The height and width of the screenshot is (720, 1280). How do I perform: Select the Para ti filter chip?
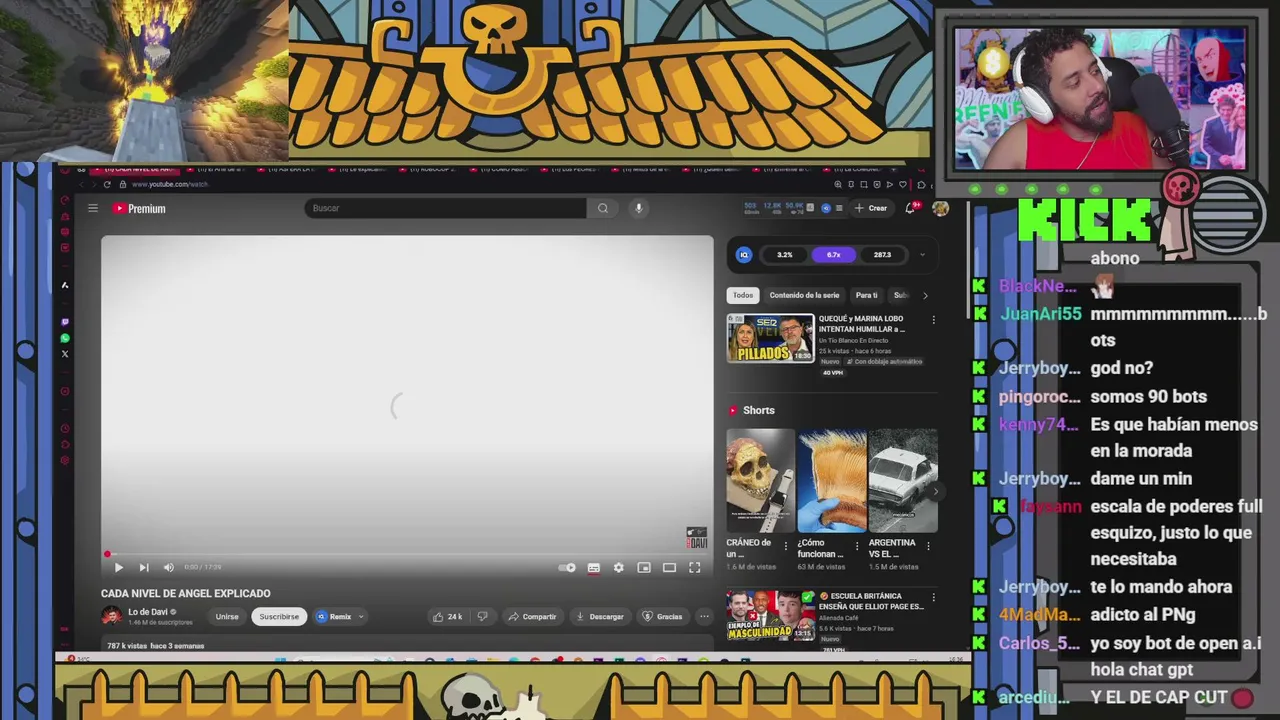(x=866, y=295)
